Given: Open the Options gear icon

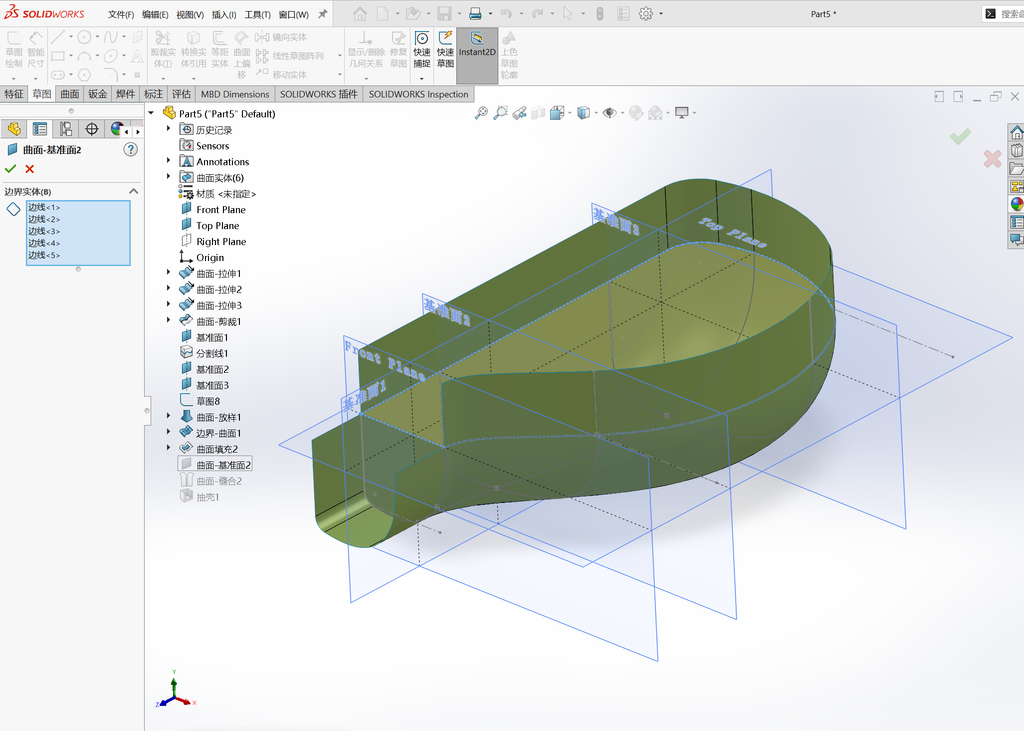Looking at the screenshot, I should click(646, 13).
